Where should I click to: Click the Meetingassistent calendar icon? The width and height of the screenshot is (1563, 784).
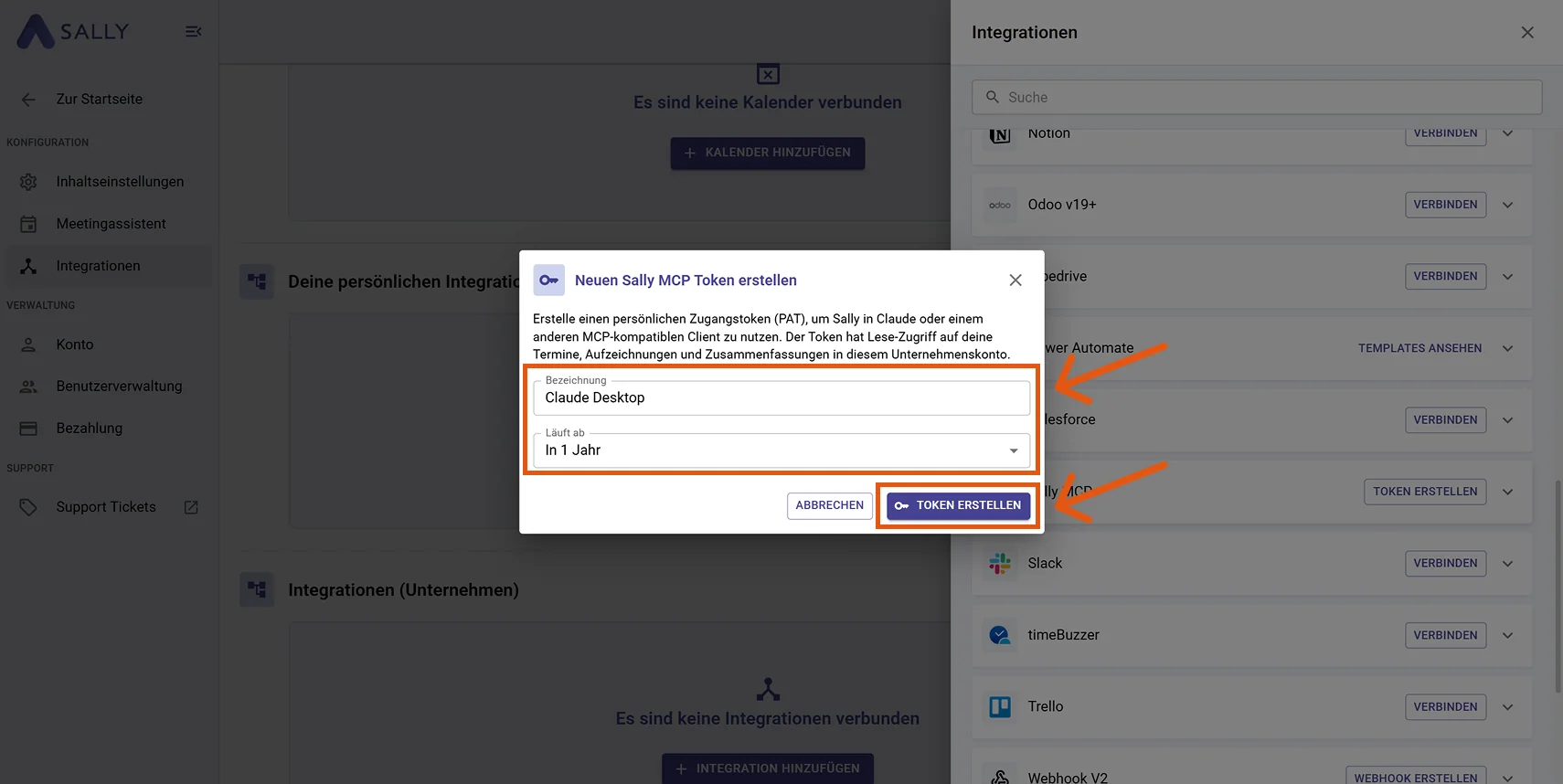pos(28,224)
